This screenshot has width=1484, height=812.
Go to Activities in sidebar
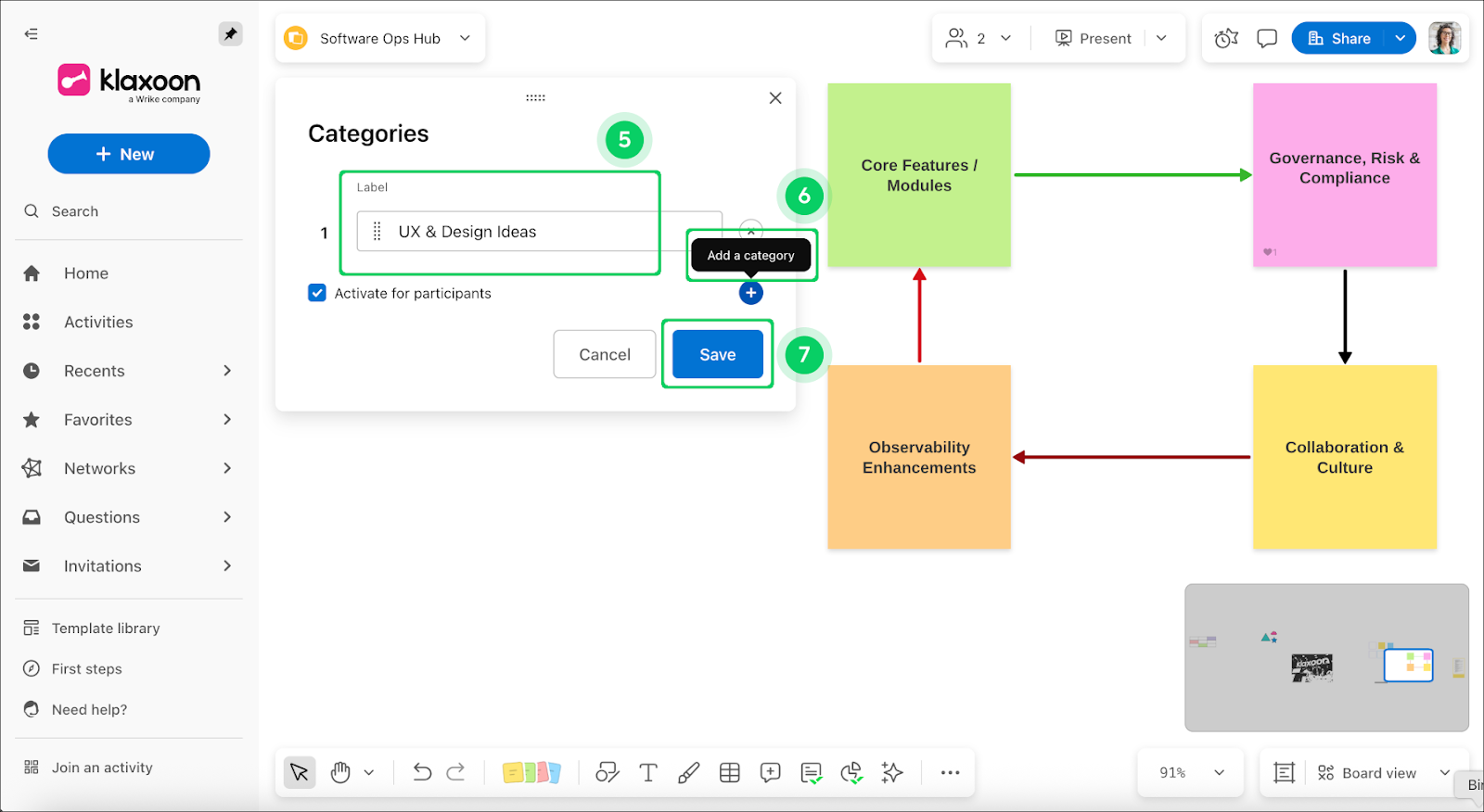coord(98,322)
